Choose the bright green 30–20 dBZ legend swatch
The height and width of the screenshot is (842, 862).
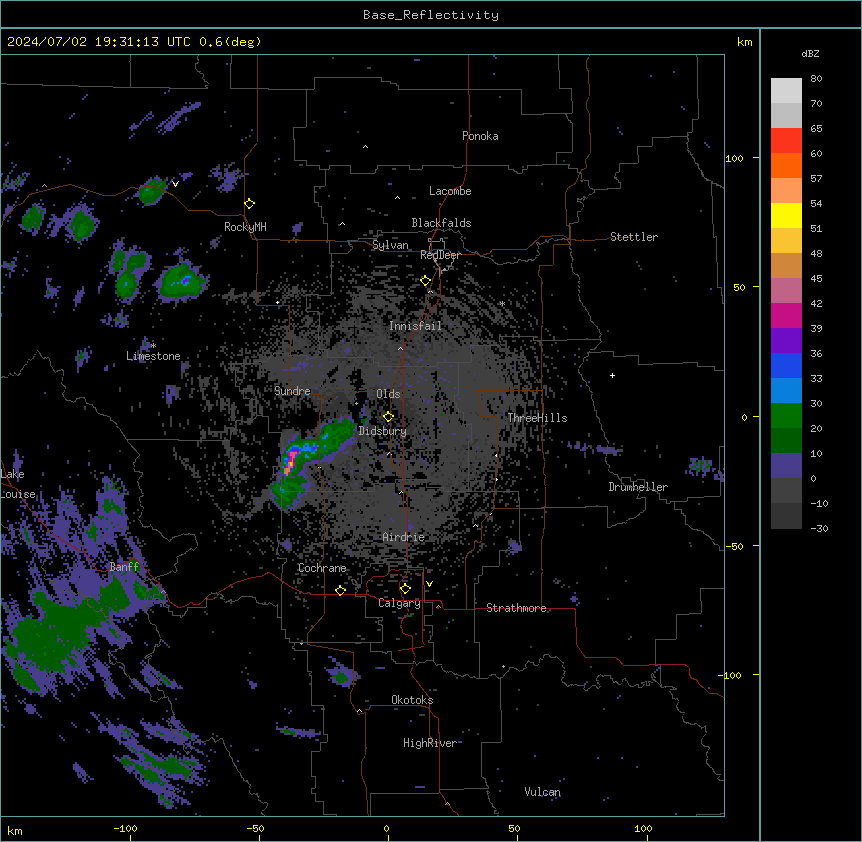point(786,416)
